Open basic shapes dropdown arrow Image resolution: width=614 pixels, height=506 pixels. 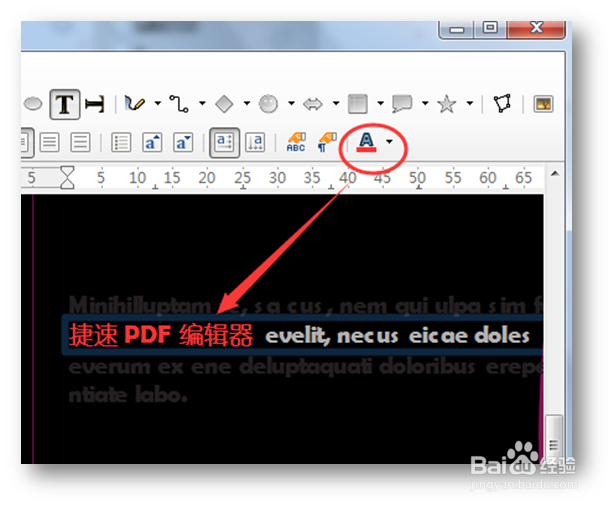coord(247,103)
